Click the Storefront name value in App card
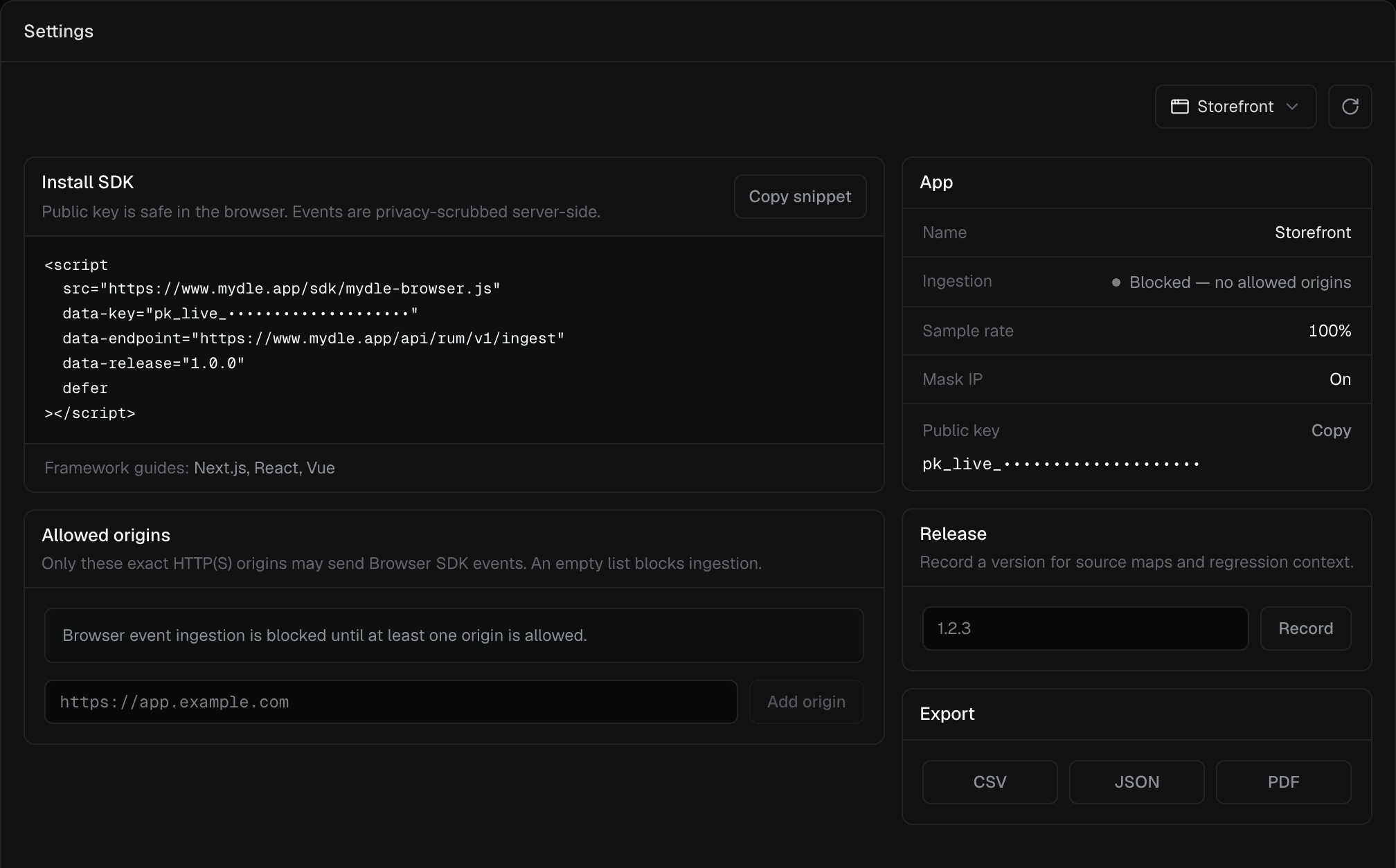The width and height of the screenshot is (1396, 868). coord(1313,233)
